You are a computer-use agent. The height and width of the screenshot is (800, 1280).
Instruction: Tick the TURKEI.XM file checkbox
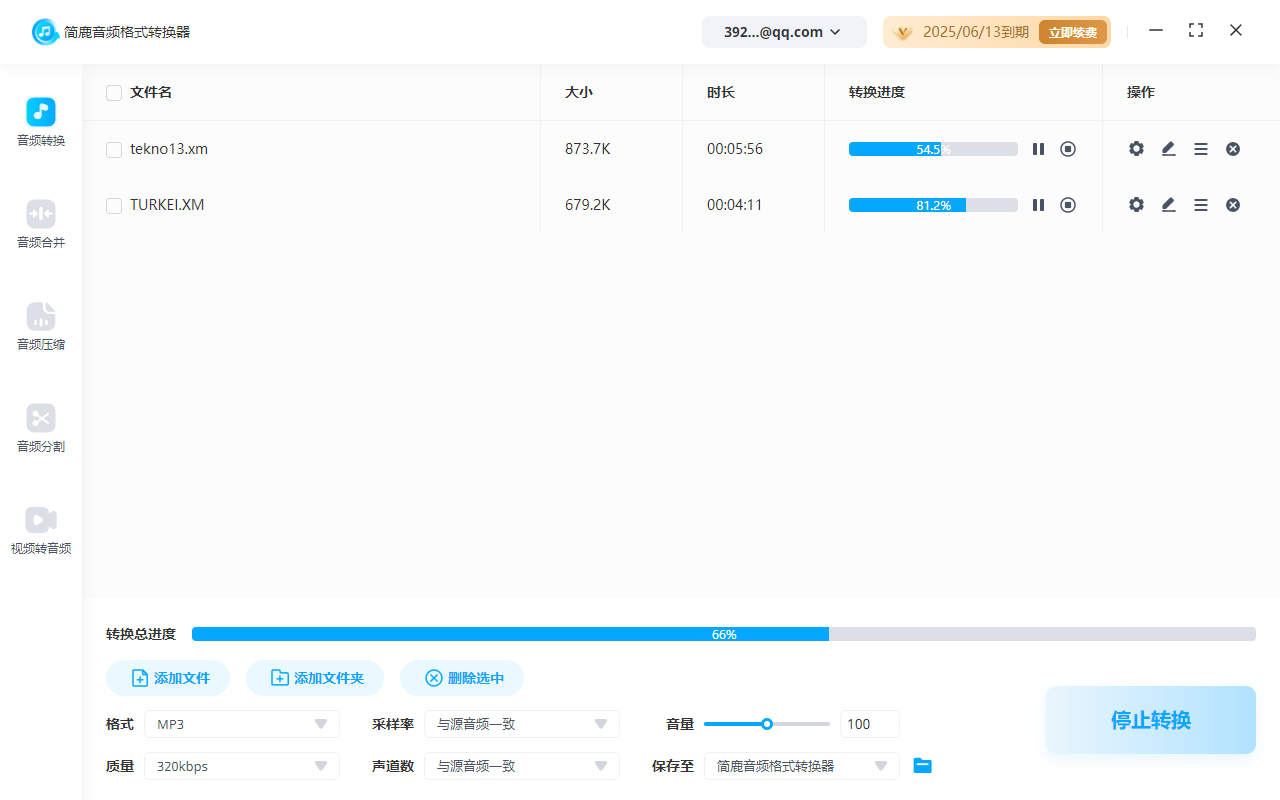(114, 206)
